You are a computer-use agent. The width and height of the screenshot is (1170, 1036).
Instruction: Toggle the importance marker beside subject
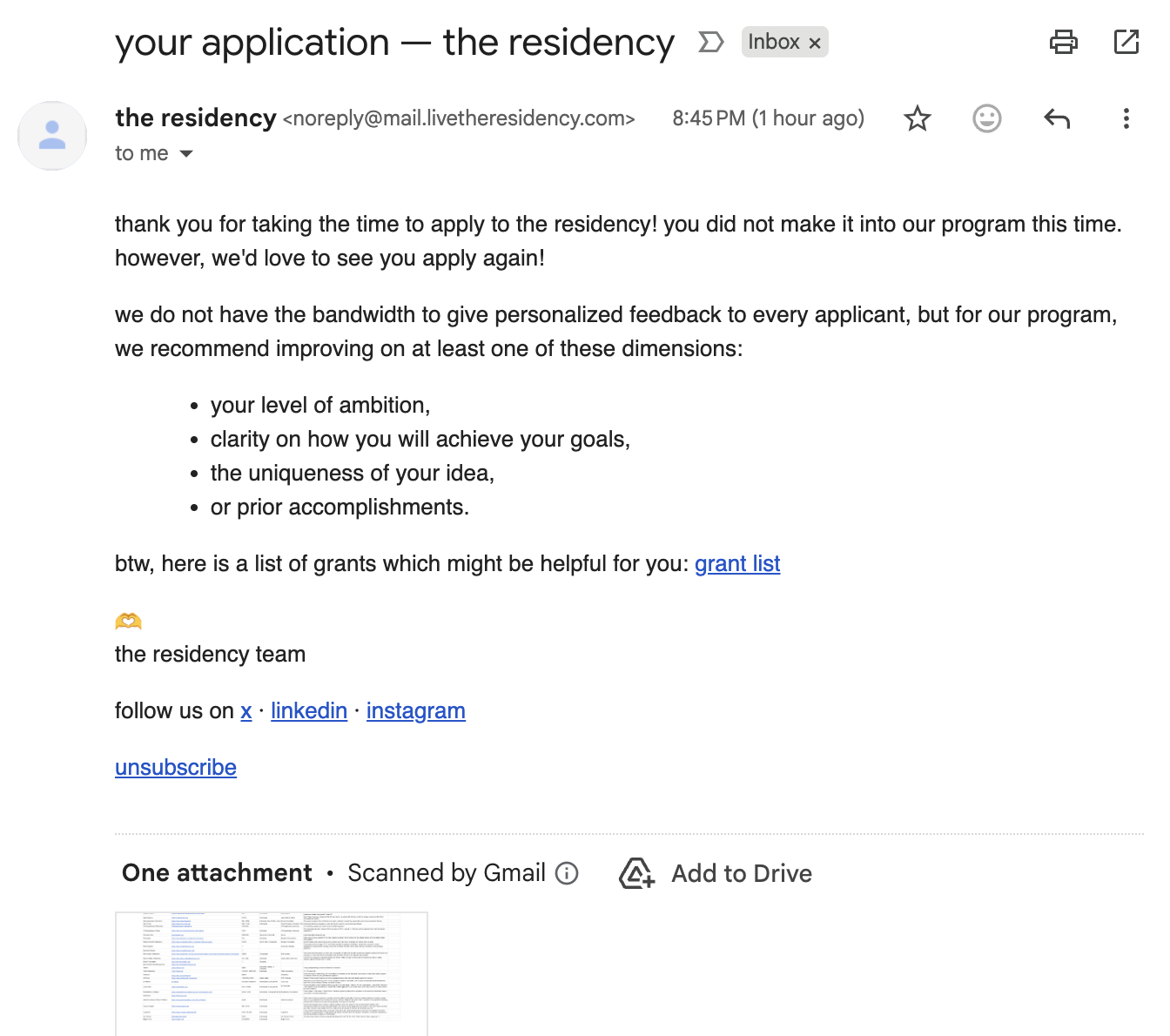(710, 42)
